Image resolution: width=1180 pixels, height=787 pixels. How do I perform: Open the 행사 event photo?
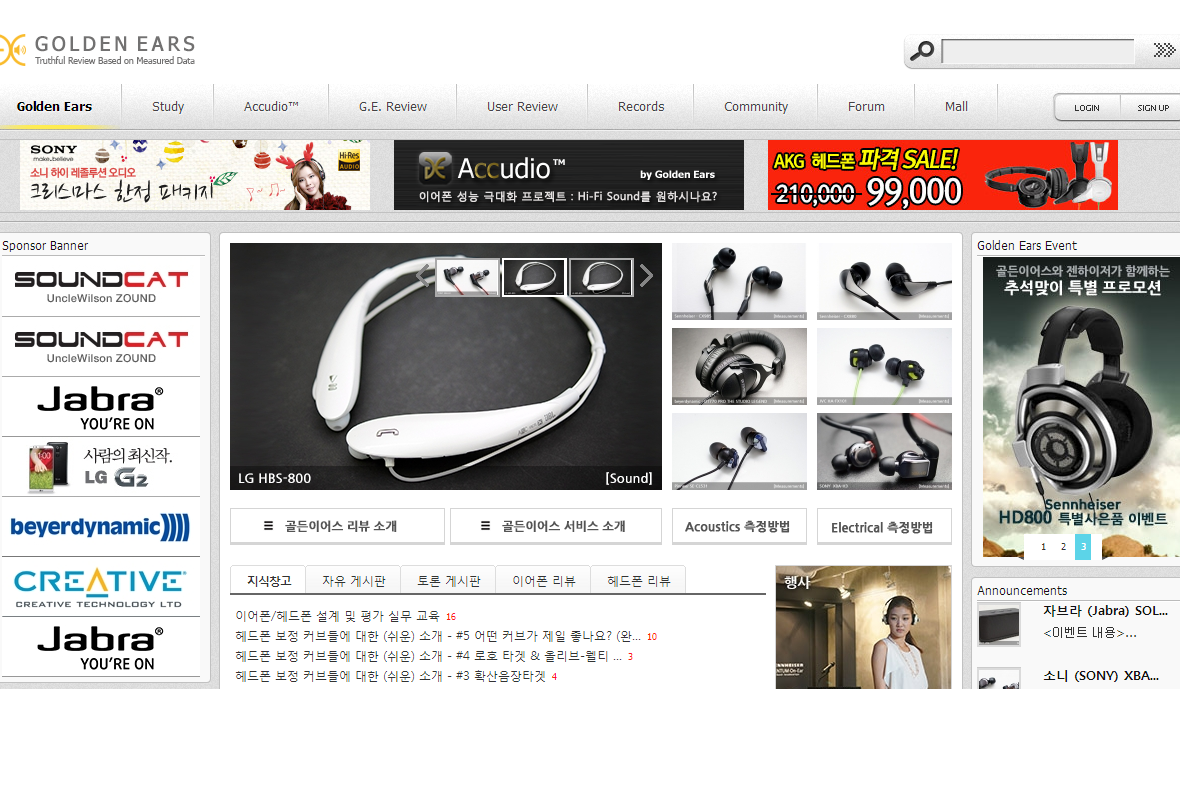click(x=863, y=627)
